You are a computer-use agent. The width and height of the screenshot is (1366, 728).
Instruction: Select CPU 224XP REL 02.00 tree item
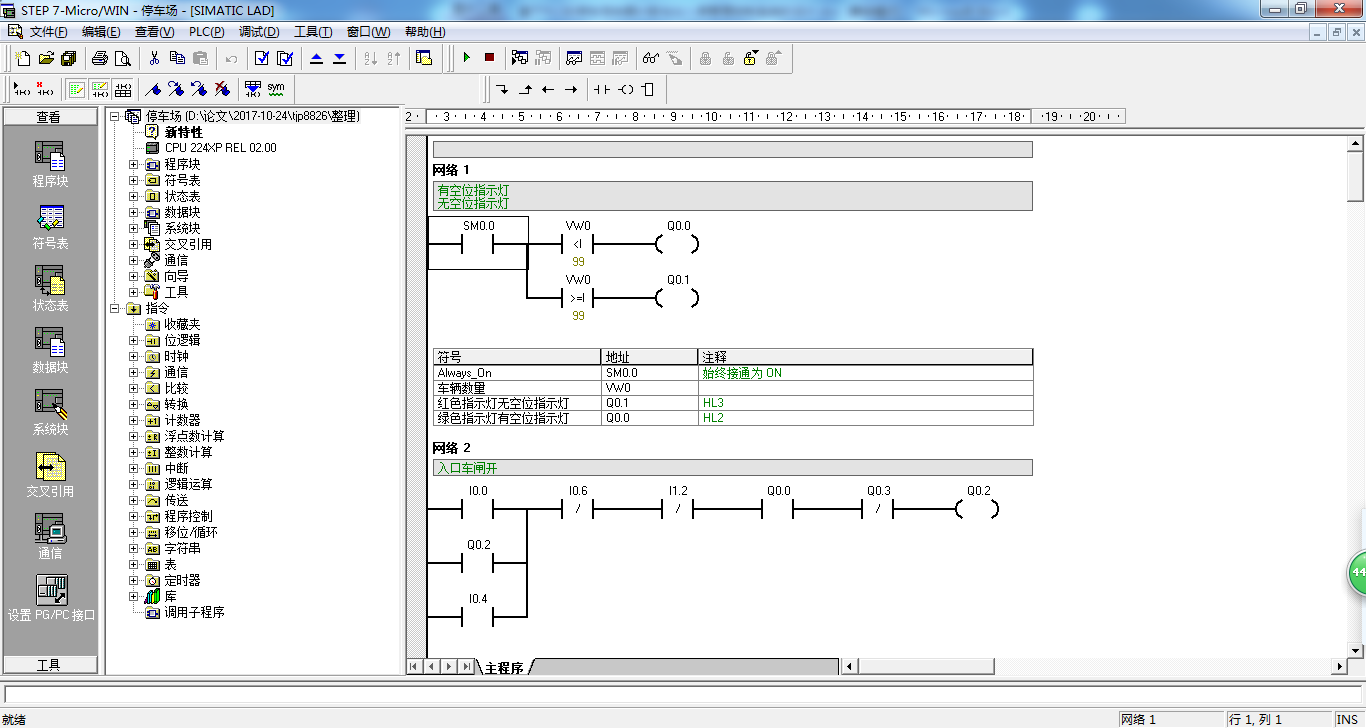coord(221,148)
